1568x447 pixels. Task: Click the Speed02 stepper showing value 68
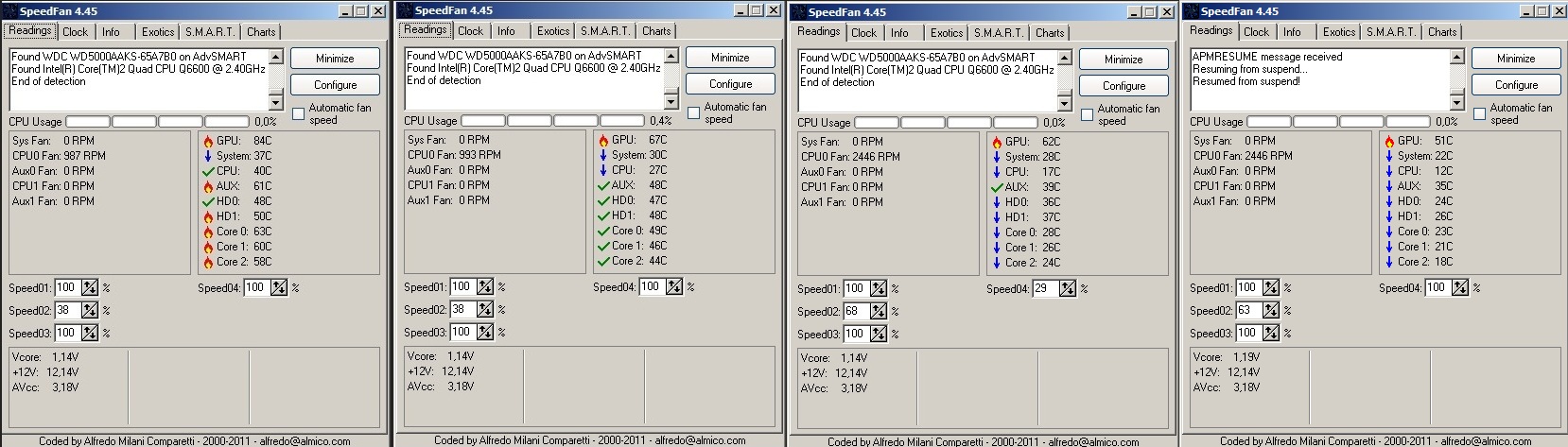click(x=879, y=312)
